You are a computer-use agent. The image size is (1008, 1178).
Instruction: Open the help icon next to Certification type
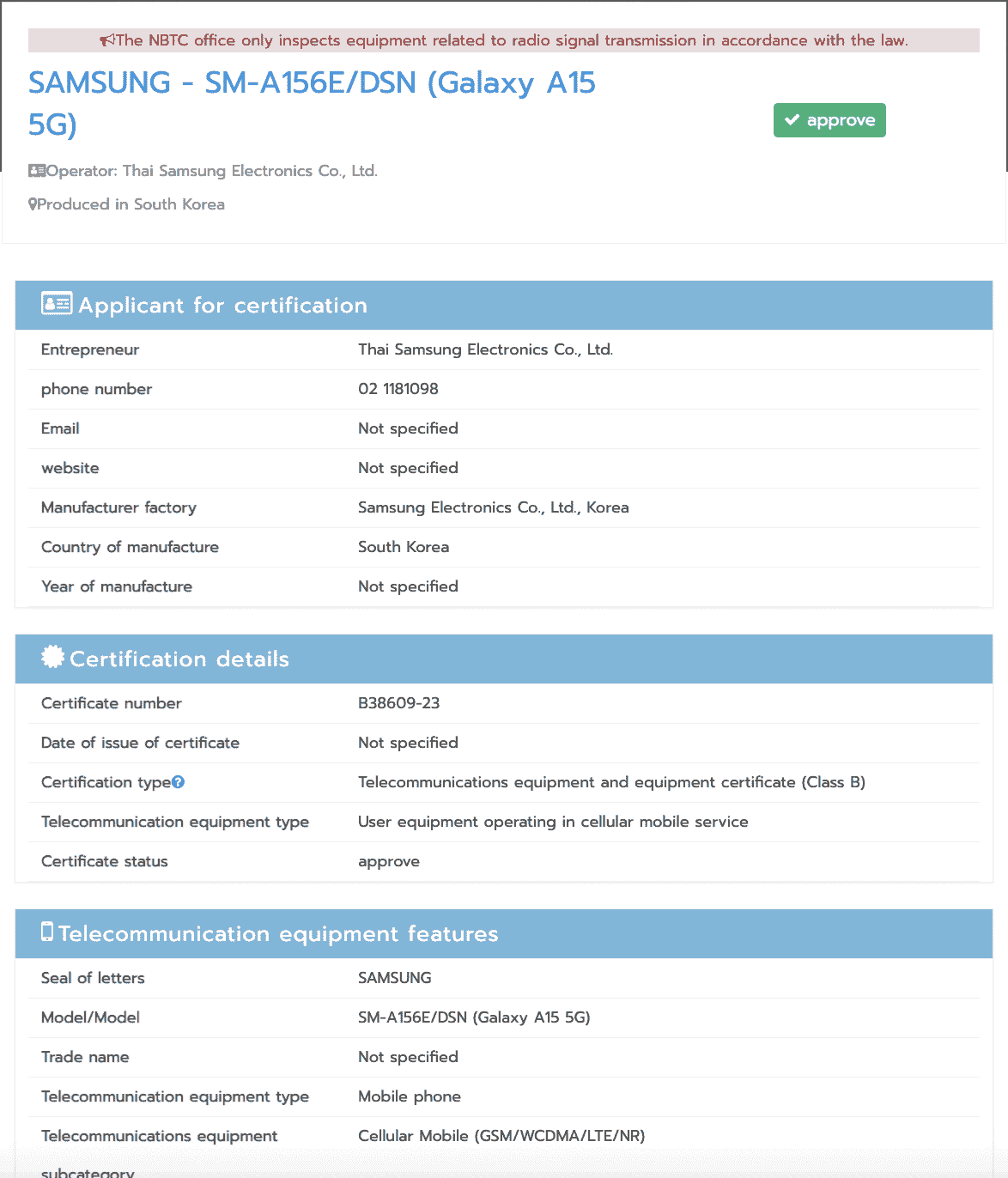coord(178,782)
